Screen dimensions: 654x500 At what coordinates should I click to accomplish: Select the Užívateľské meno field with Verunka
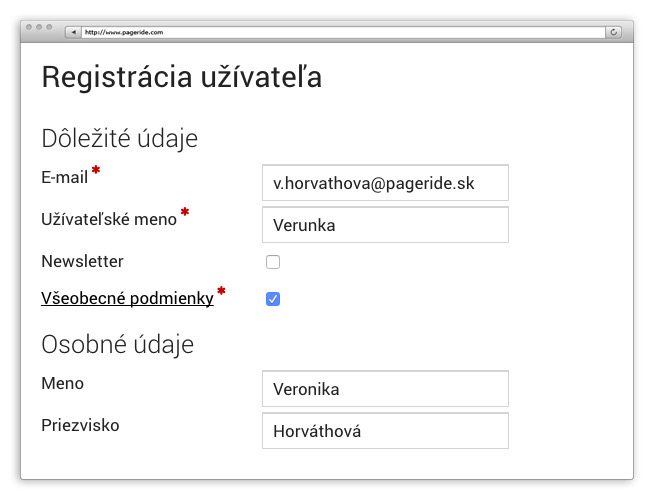tap(385, 225)
